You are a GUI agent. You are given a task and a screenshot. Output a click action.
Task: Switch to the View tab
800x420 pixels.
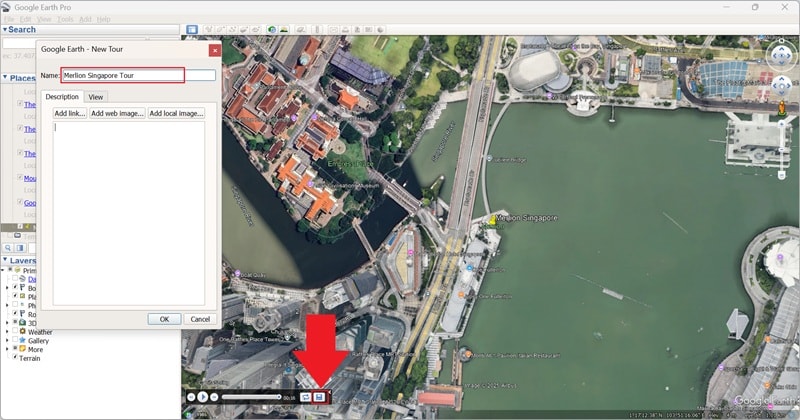click(x=95, y=97)
